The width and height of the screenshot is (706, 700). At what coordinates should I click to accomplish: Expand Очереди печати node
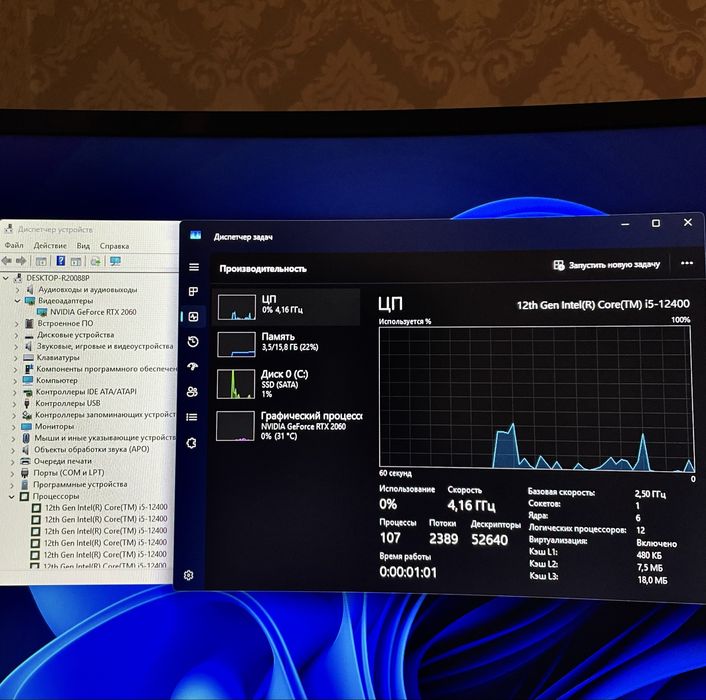13,462
